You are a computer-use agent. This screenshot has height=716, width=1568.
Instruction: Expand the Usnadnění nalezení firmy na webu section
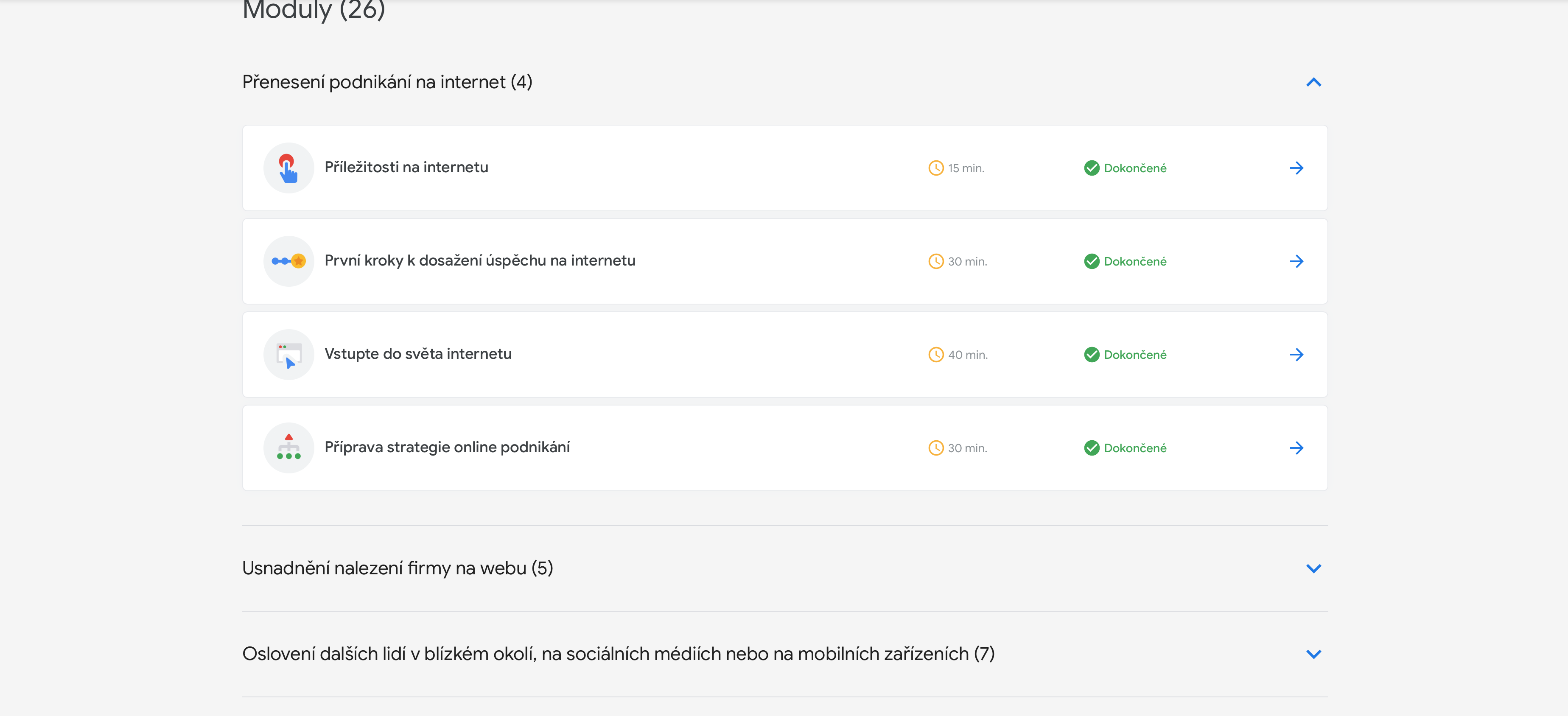[1313, 569]
